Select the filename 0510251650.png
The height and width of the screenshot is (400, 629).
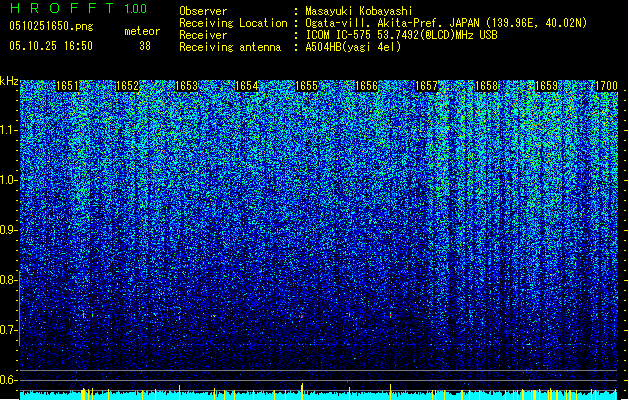[51, 26]
